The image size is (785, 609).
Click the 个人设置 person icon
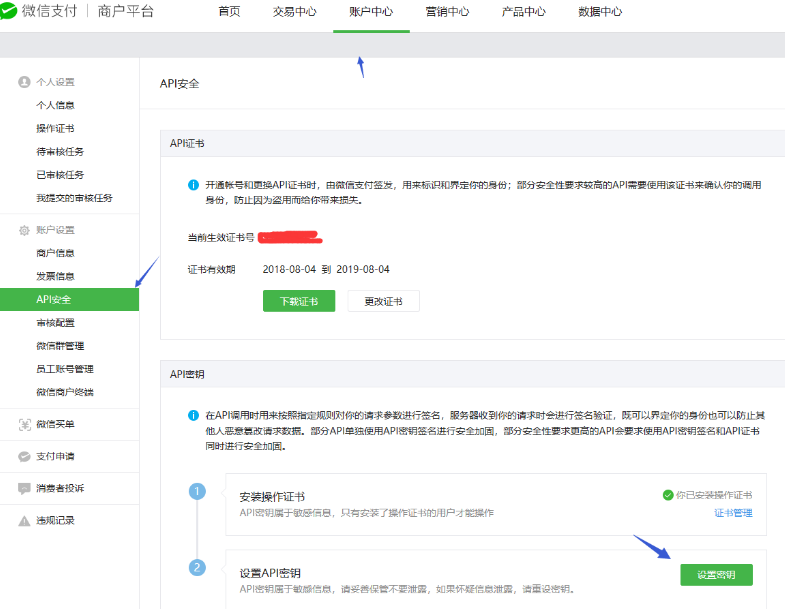24,82
